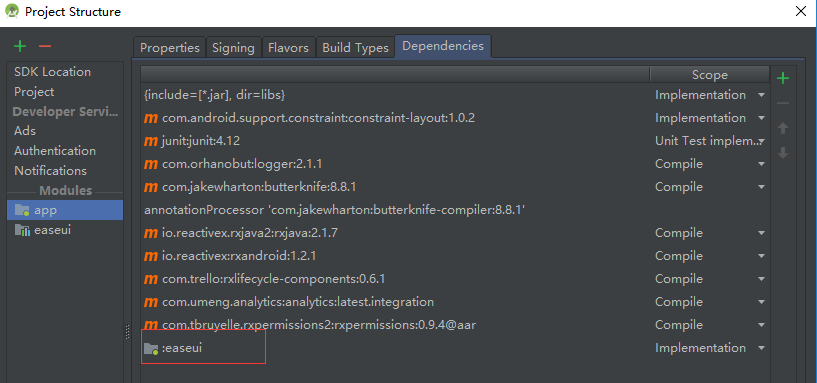Click the Maven icon beside umeng analytics
Viewport: 817px width, 383px height.
(151, 302)
